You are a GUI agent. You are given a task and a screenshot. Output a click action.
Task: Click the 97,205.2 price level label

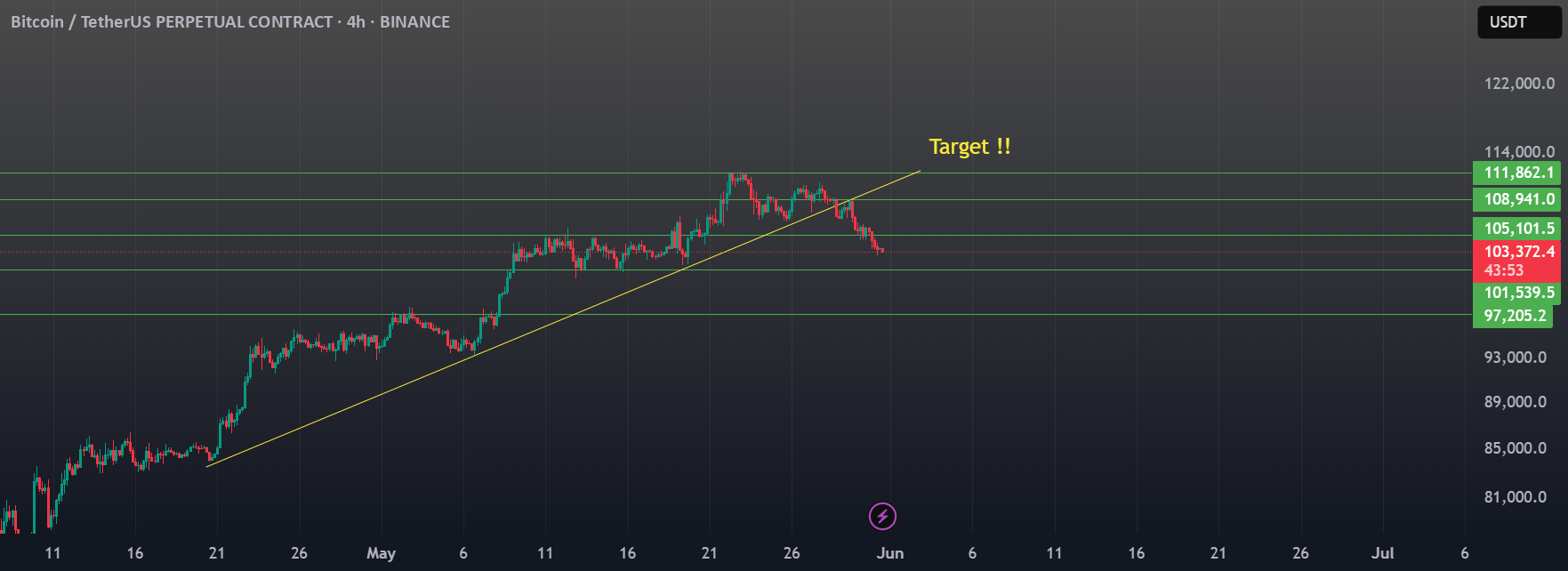[1512, 316]
